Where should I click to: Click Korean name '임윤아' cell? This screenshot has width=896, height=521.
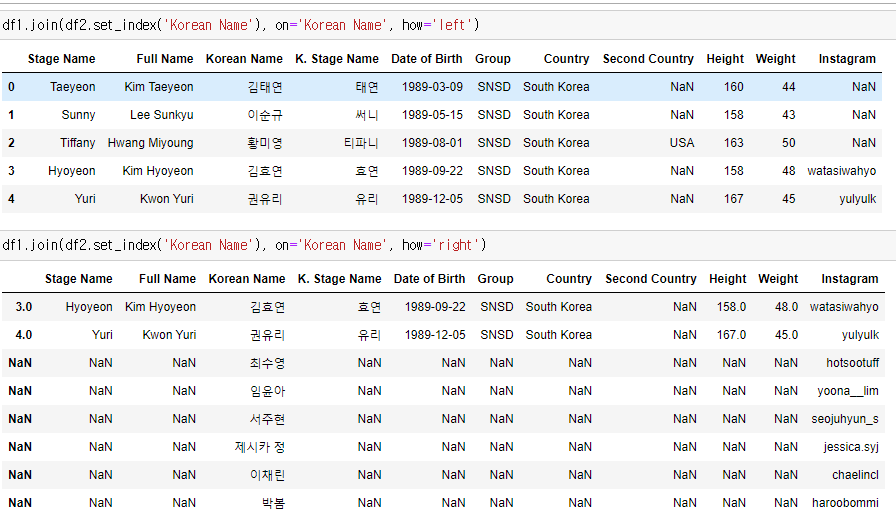[267, 391]
